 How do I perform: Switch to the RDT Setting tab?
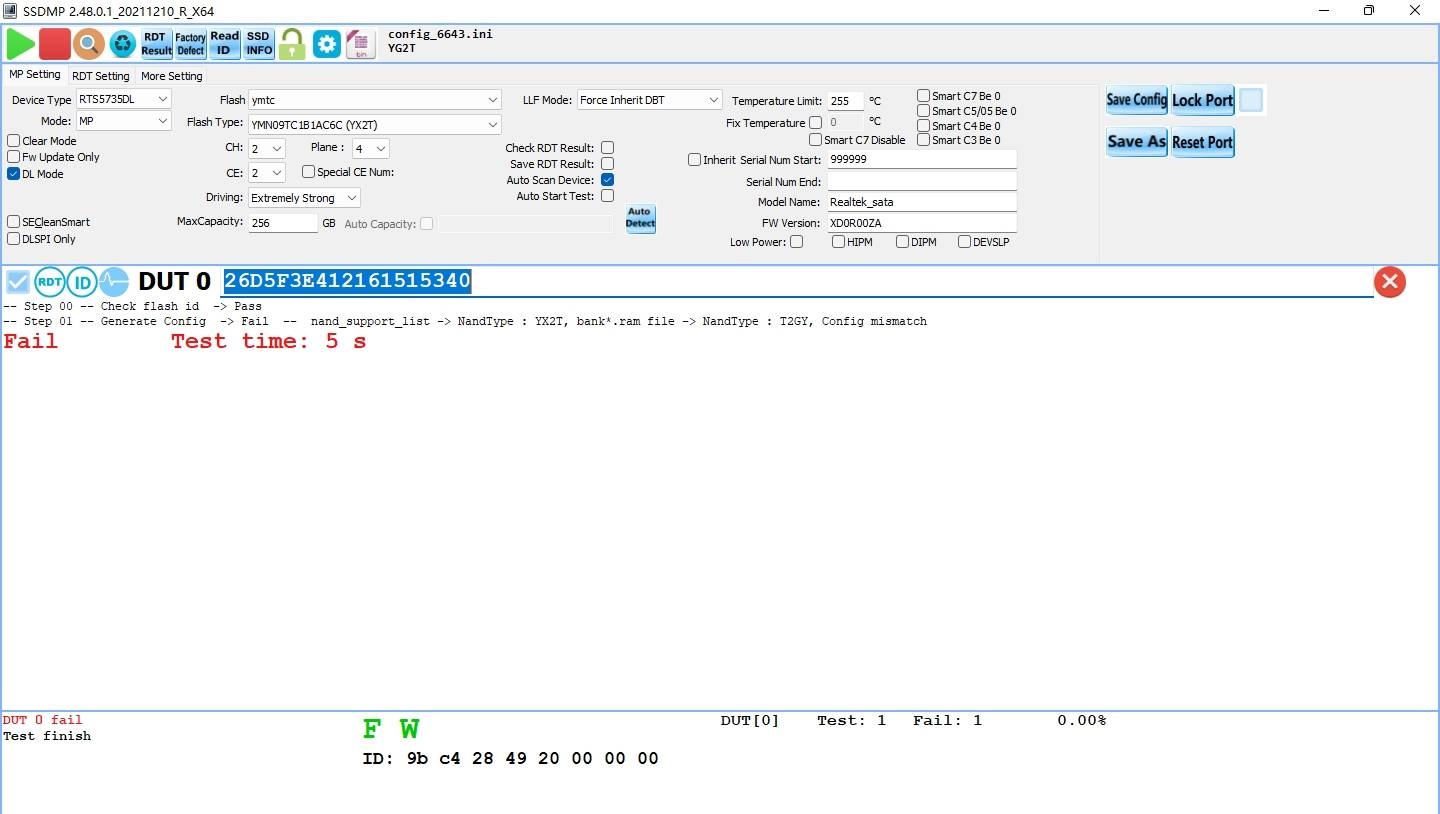click(x=101, y=76)
